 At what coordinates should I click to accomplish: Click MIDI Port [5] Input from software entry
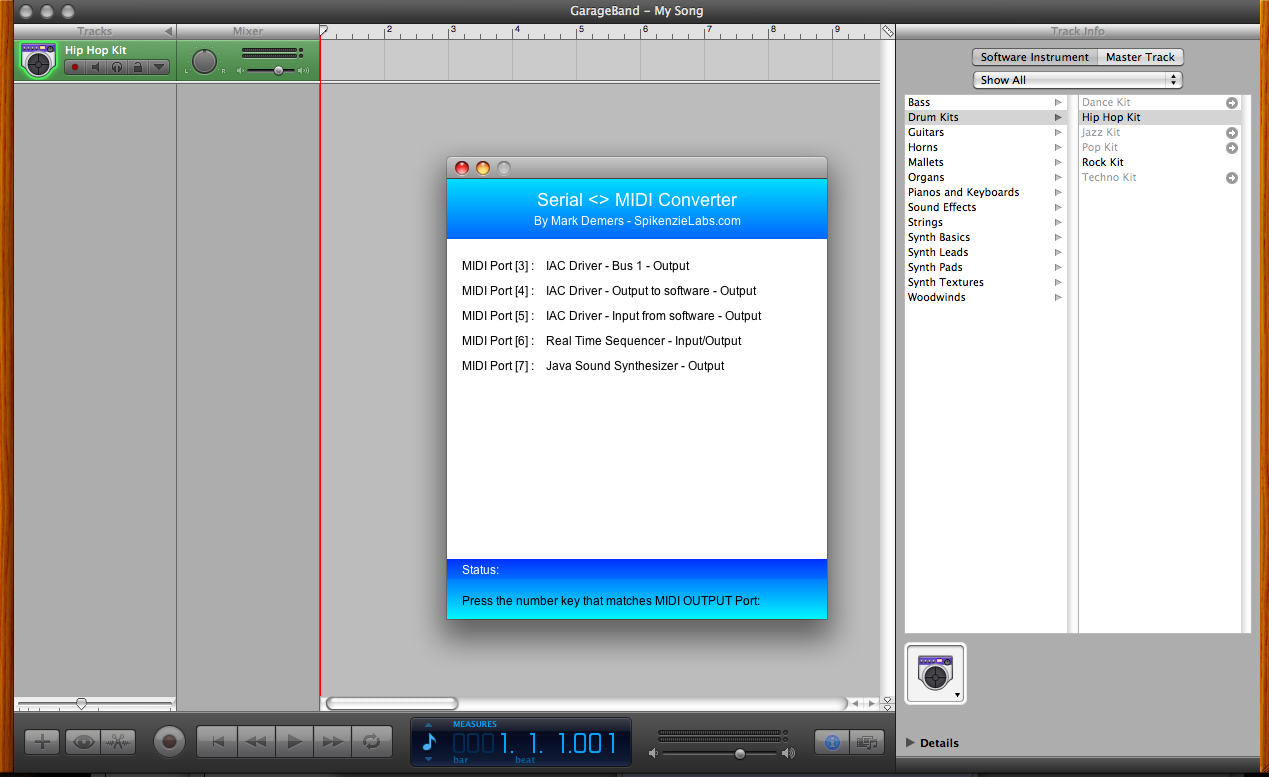(611, 316)
